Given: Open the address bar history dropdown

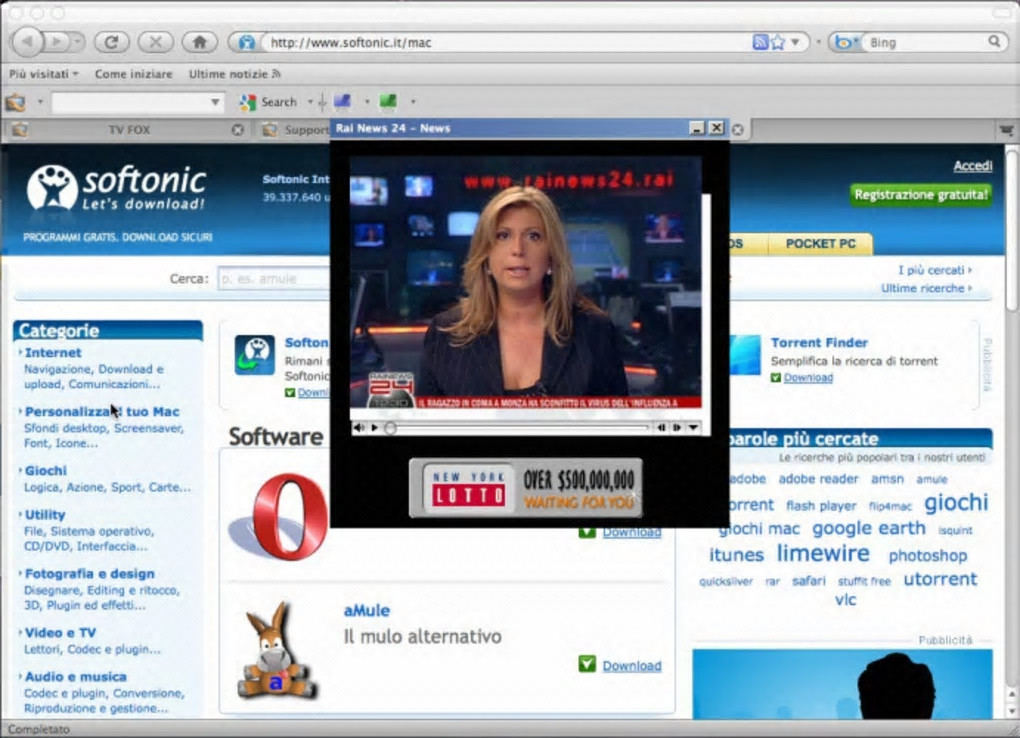Looking at the screenshot, I should (795, 42).
